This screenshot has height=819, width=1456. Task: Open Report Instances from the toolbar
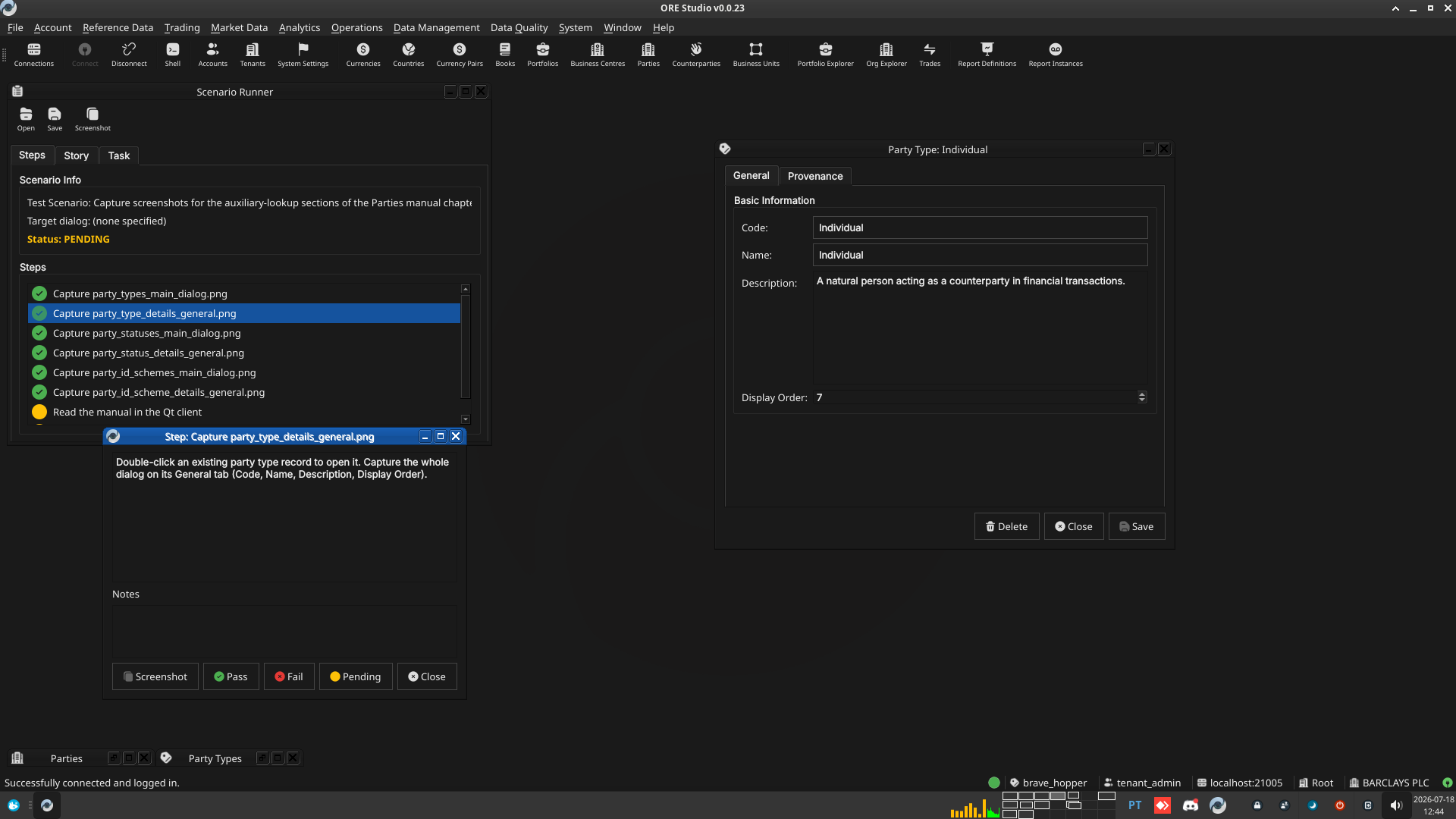click(x=1056, y=55)
